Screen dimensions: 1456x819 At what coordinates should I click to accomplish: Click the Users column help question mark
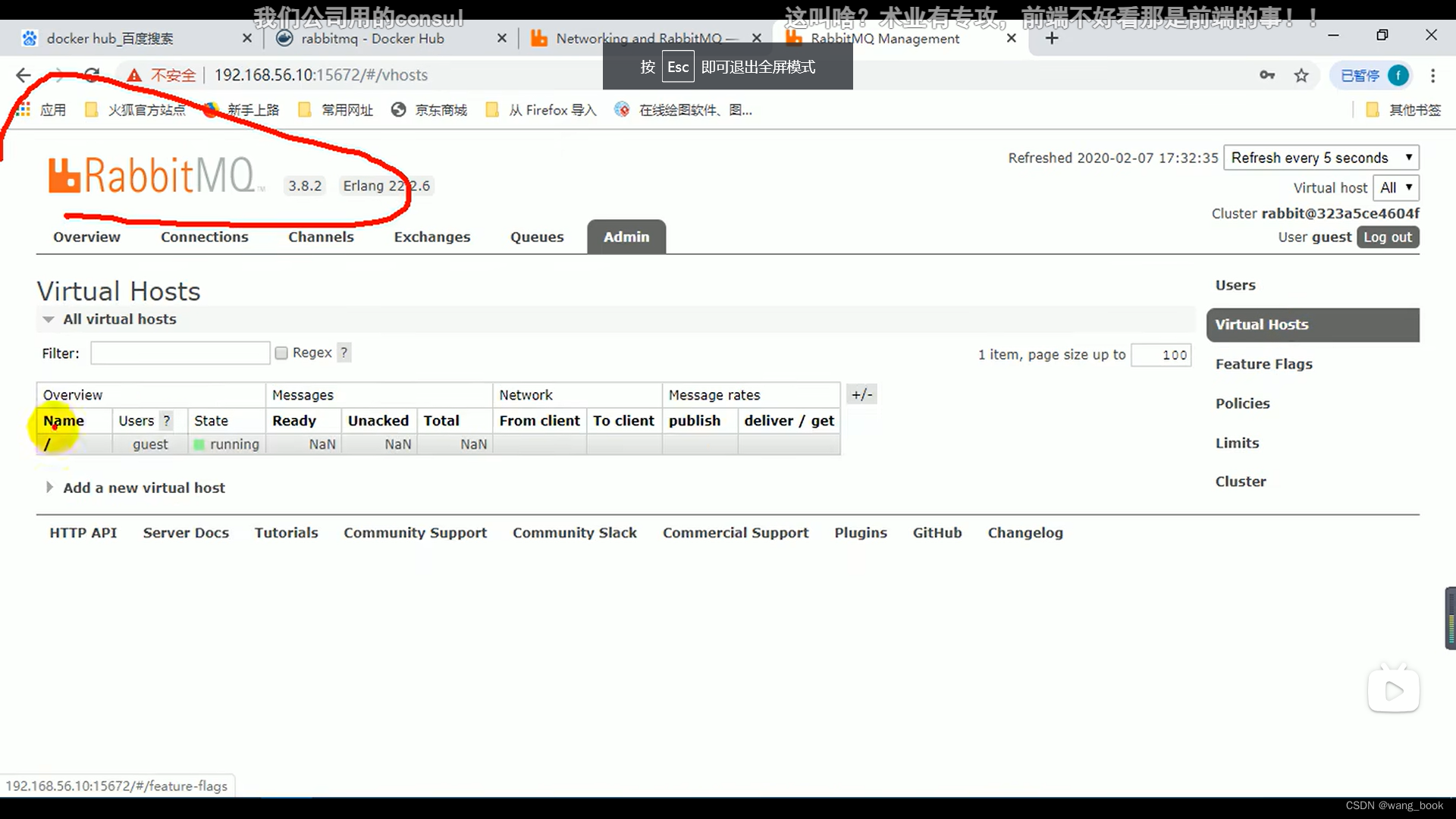pyautogui.click(x=166, y=421)
